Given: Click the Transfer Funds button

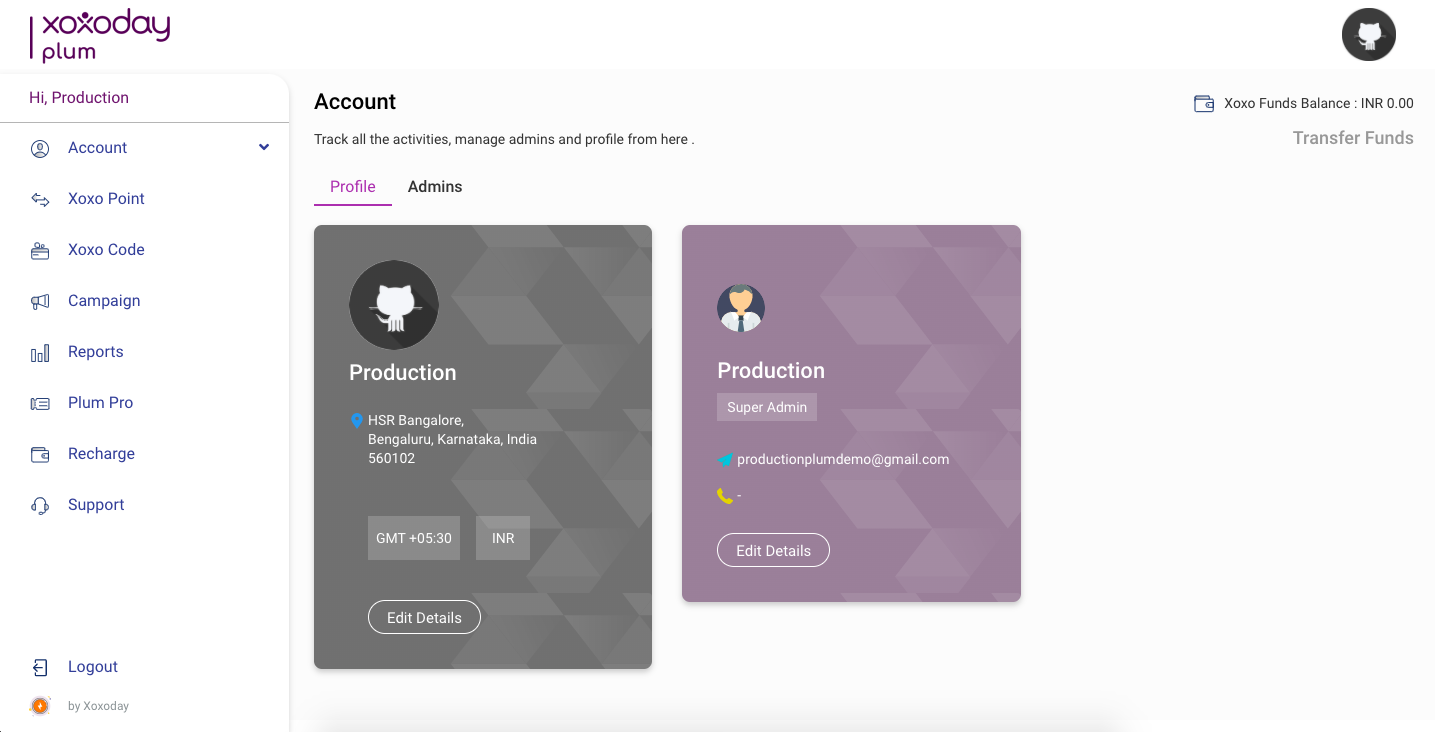Looking at the screenshot, I should (1353, 138).
